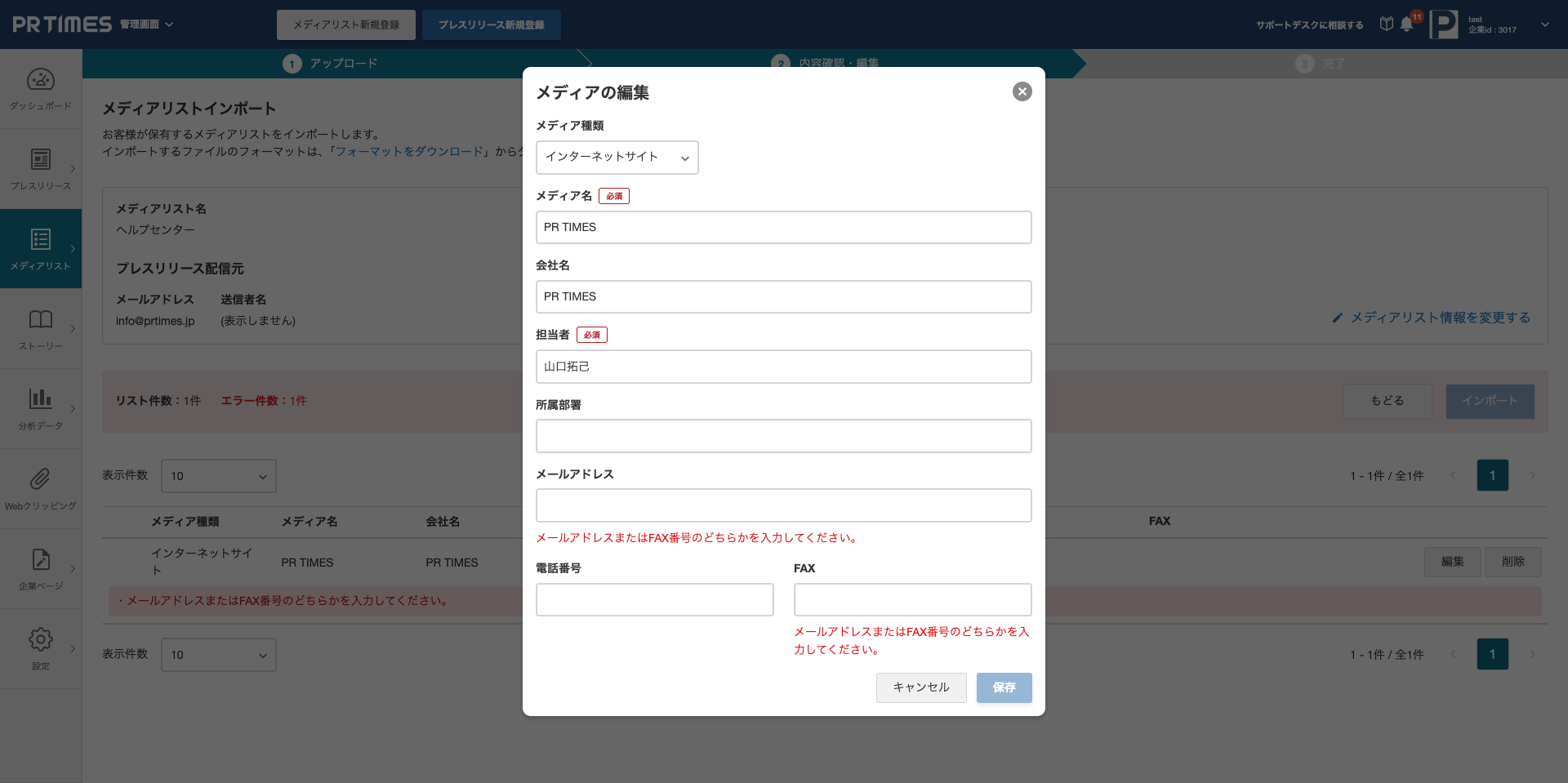The width and height of the screenshot is (1568, 783).
Task: Click the company avatar logo in header
Action: 1444,24
